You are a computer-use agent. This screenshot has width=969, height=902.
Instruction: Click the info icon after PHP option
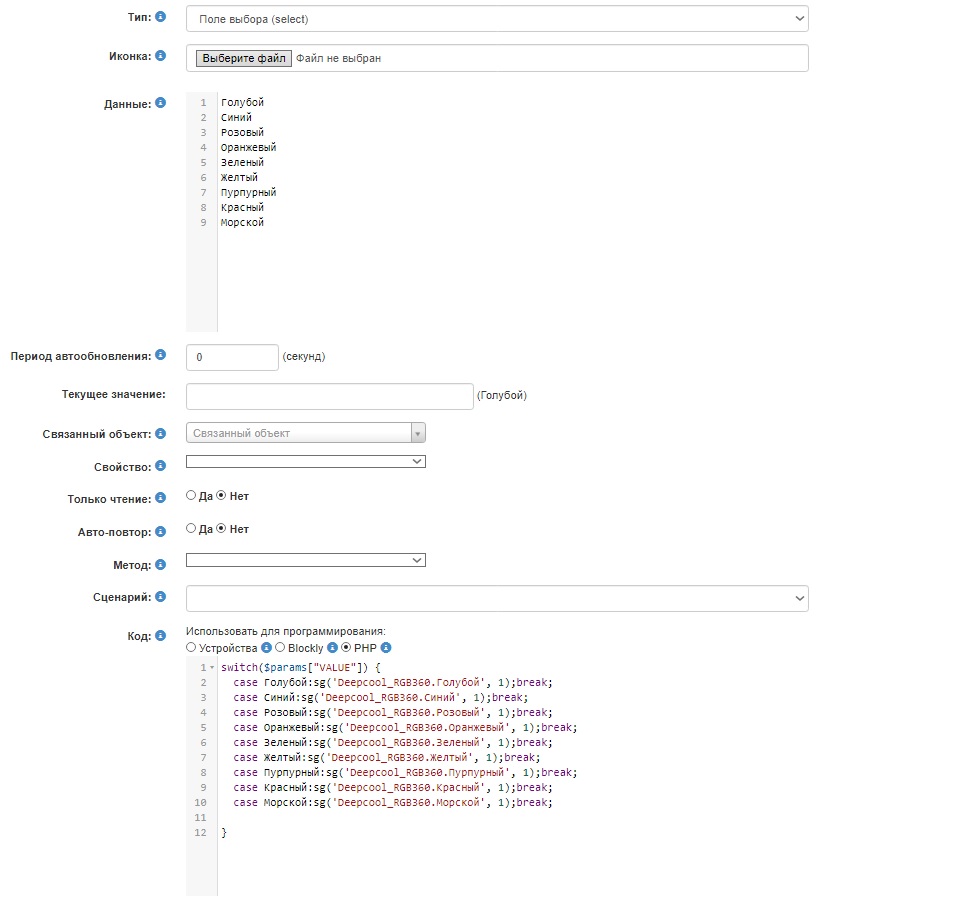point(386,648)
